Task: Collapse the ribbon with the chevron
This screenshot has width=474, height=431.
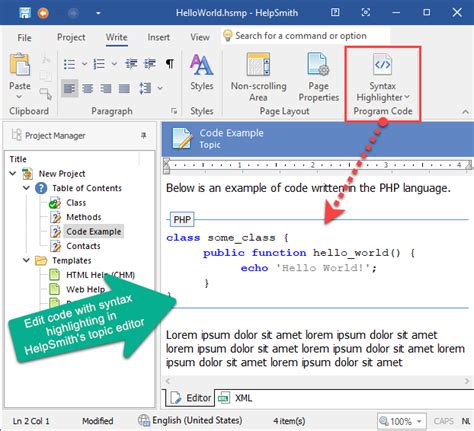Action: point(465,112)
